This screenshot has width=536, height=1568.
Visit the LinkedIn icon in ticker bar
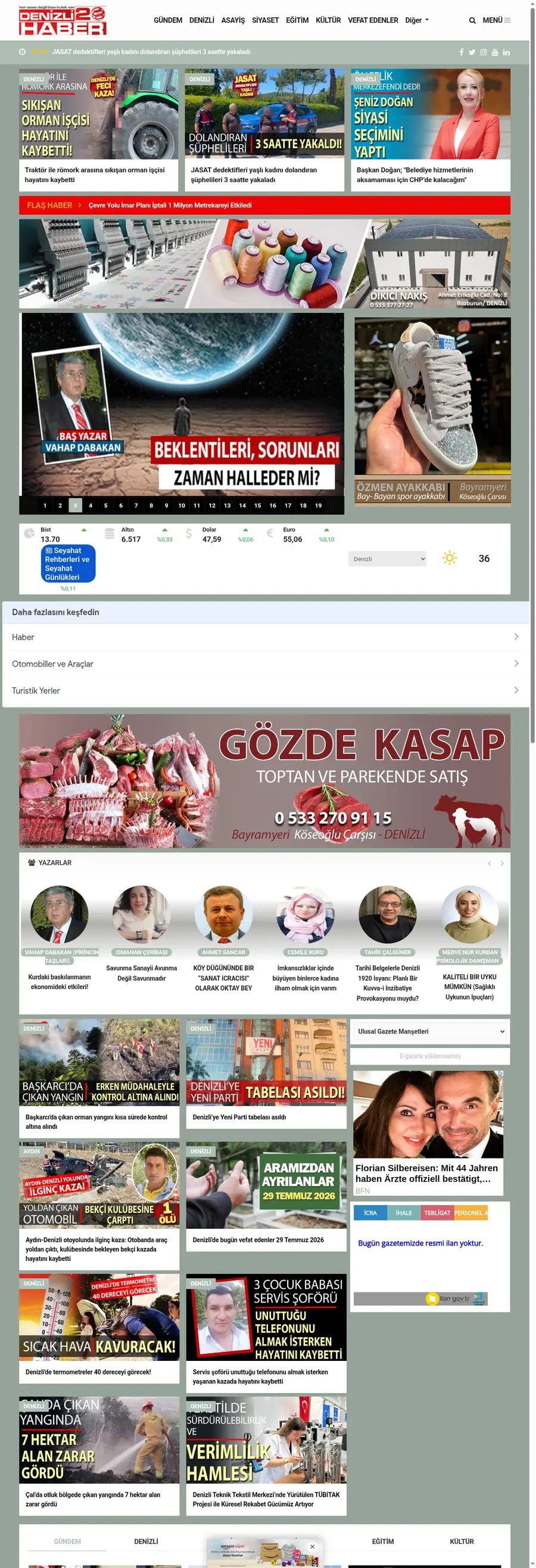click(x=506, y=52)
